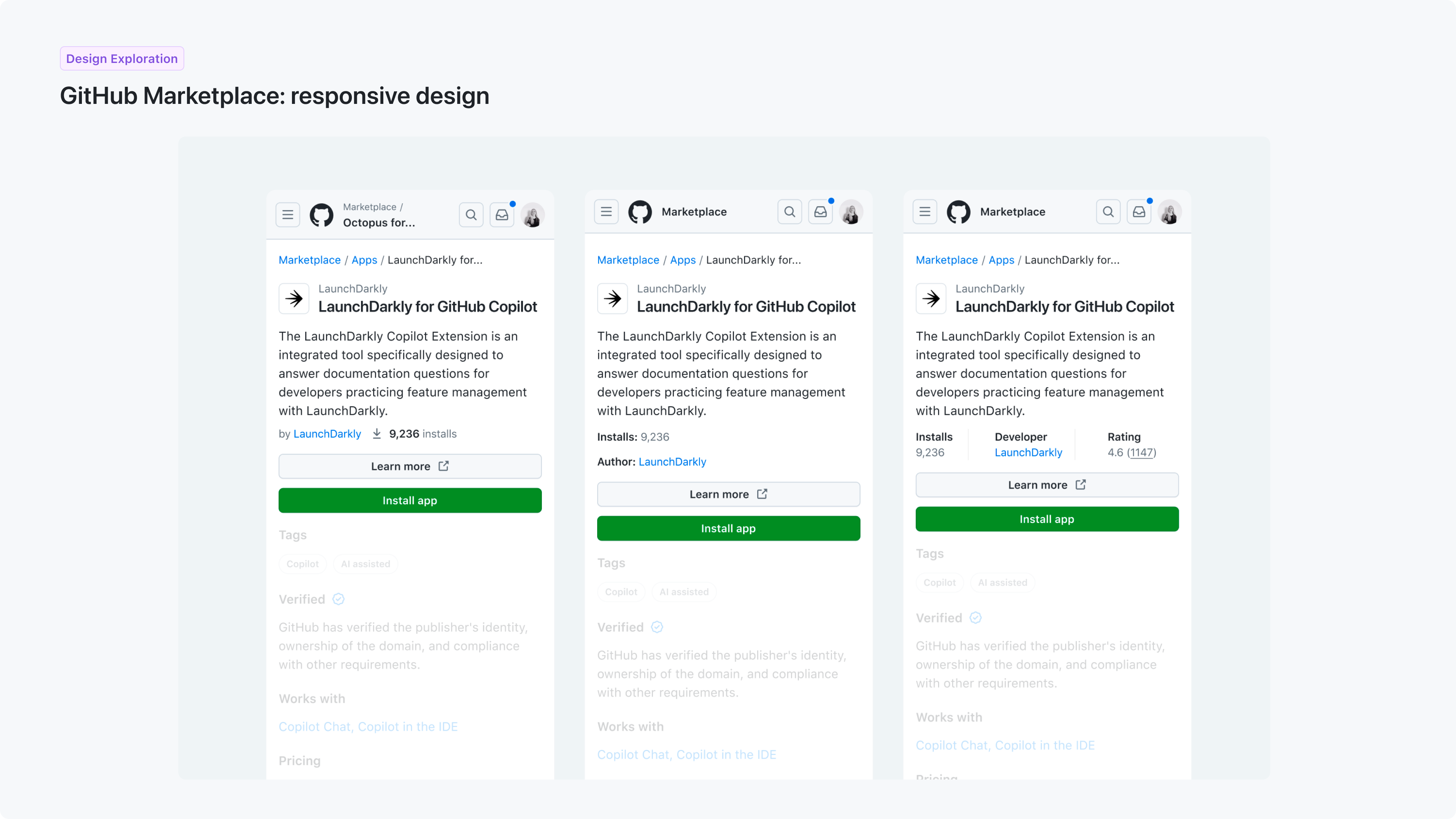
Task: Open the notifications inbox icon in the first card
Action: pos(502,214)
